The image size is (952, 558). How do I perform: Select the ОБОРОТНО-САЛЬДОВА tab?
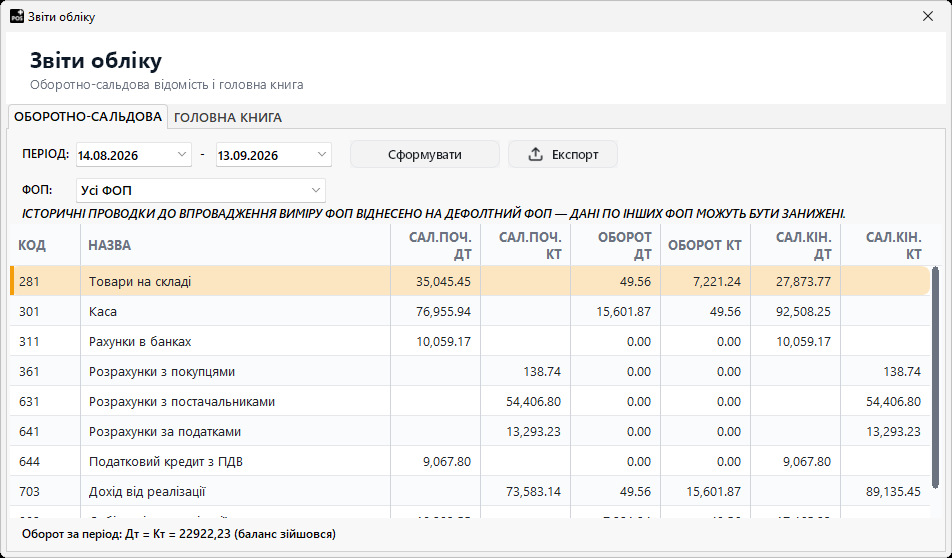click(88, 117)
